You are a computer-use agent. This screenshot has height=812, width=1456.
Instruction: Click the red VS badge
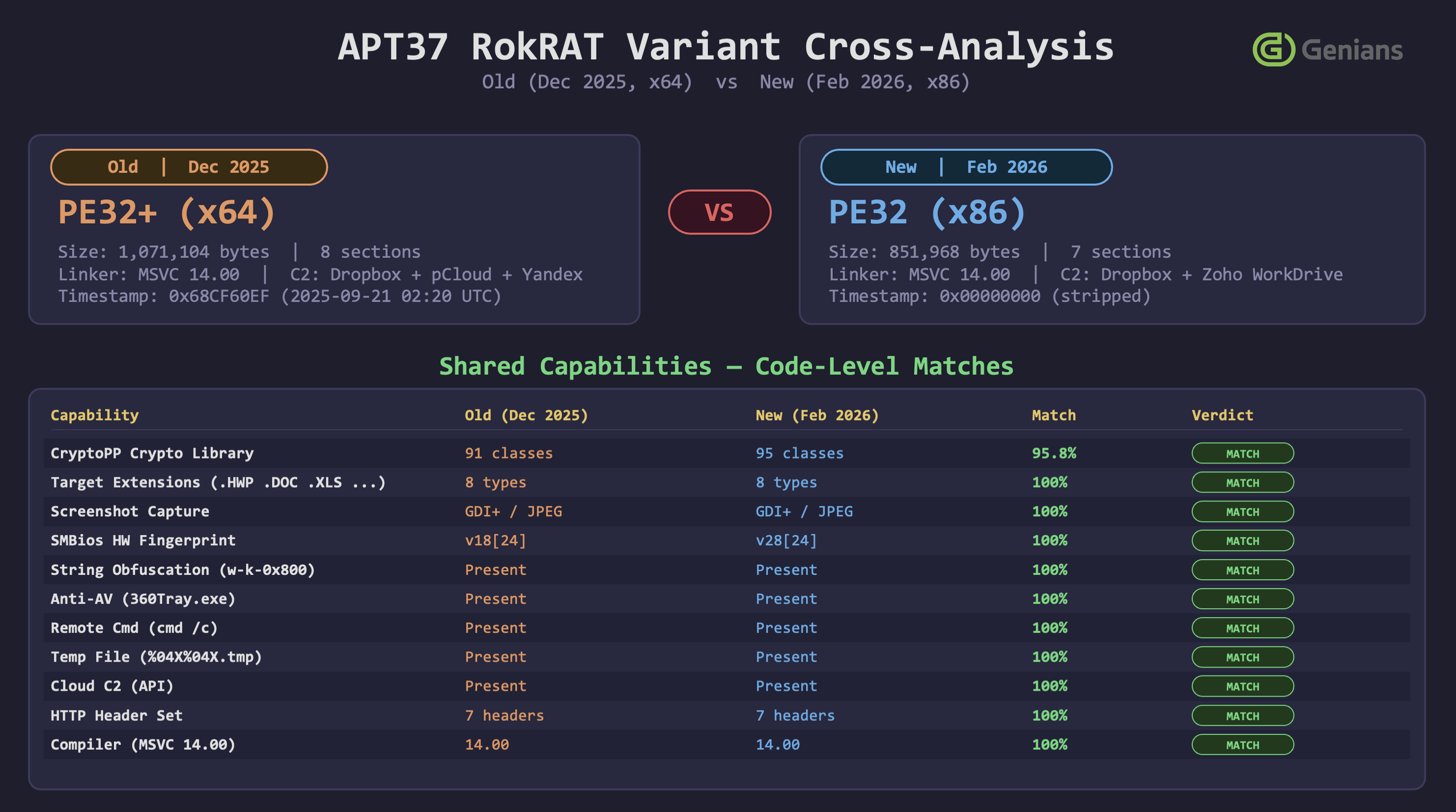(719, 212)
